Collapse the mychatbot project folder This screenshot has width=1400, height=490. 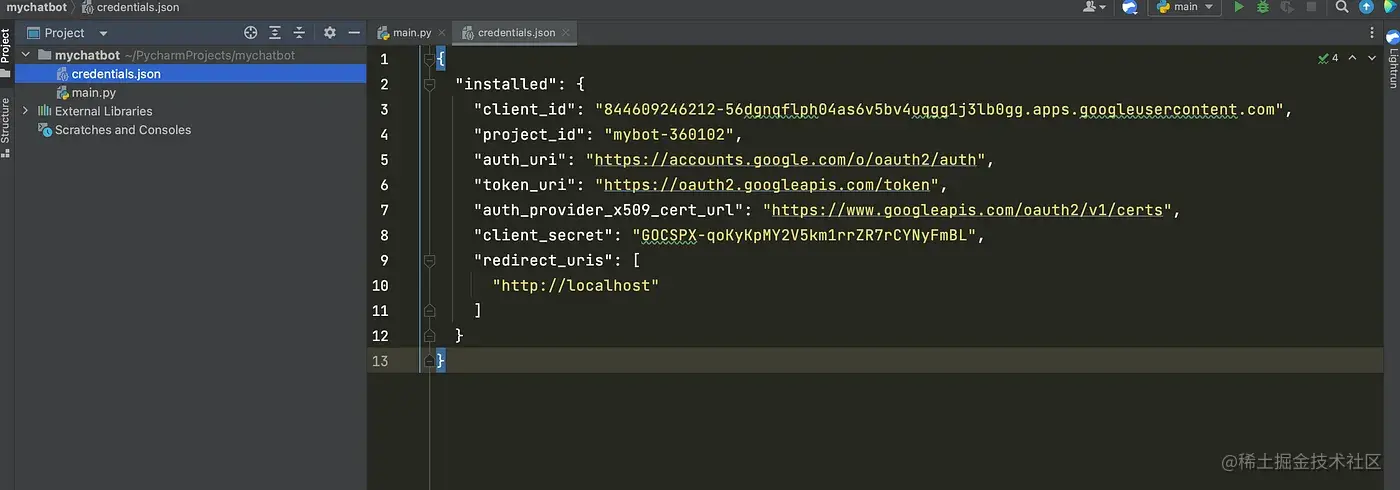point(26,55)
